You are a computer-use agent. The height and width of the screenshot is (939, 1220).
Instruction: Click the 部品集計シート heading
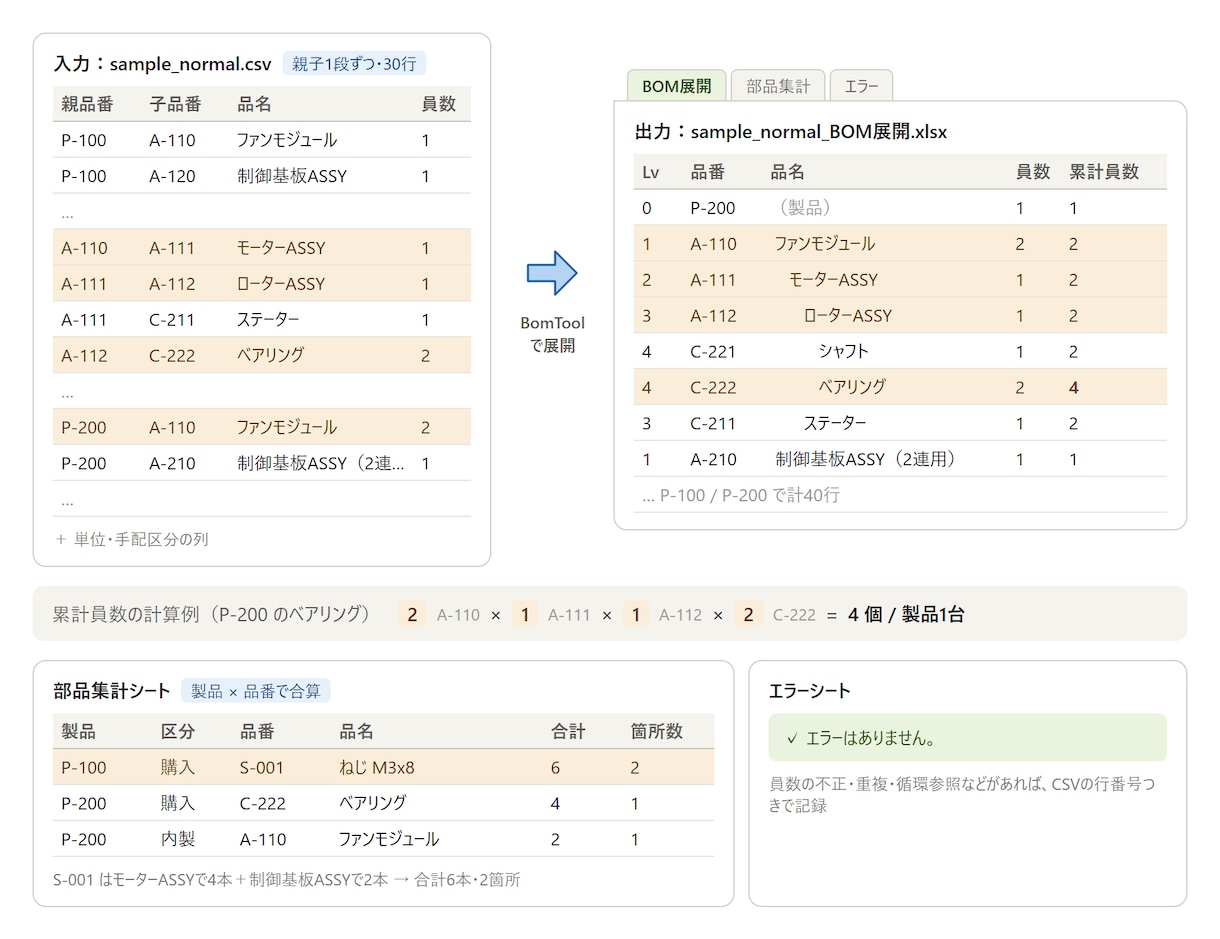click(112, 691)
